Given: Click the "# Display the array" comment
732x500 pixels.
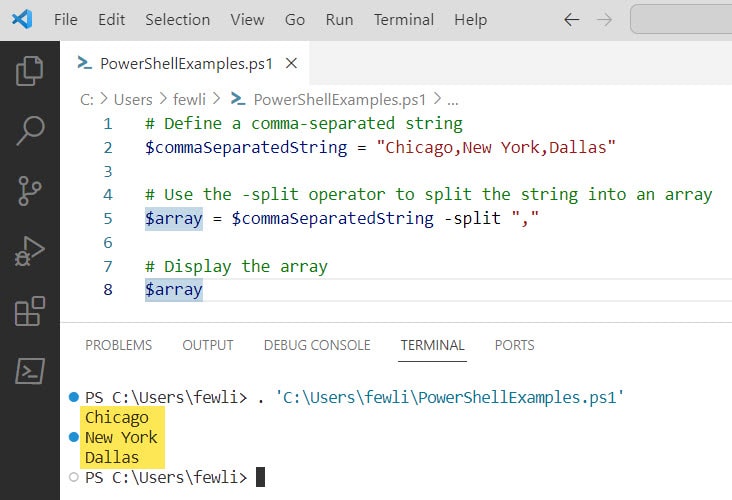Looking at the screenshot, I should [236, 267].
